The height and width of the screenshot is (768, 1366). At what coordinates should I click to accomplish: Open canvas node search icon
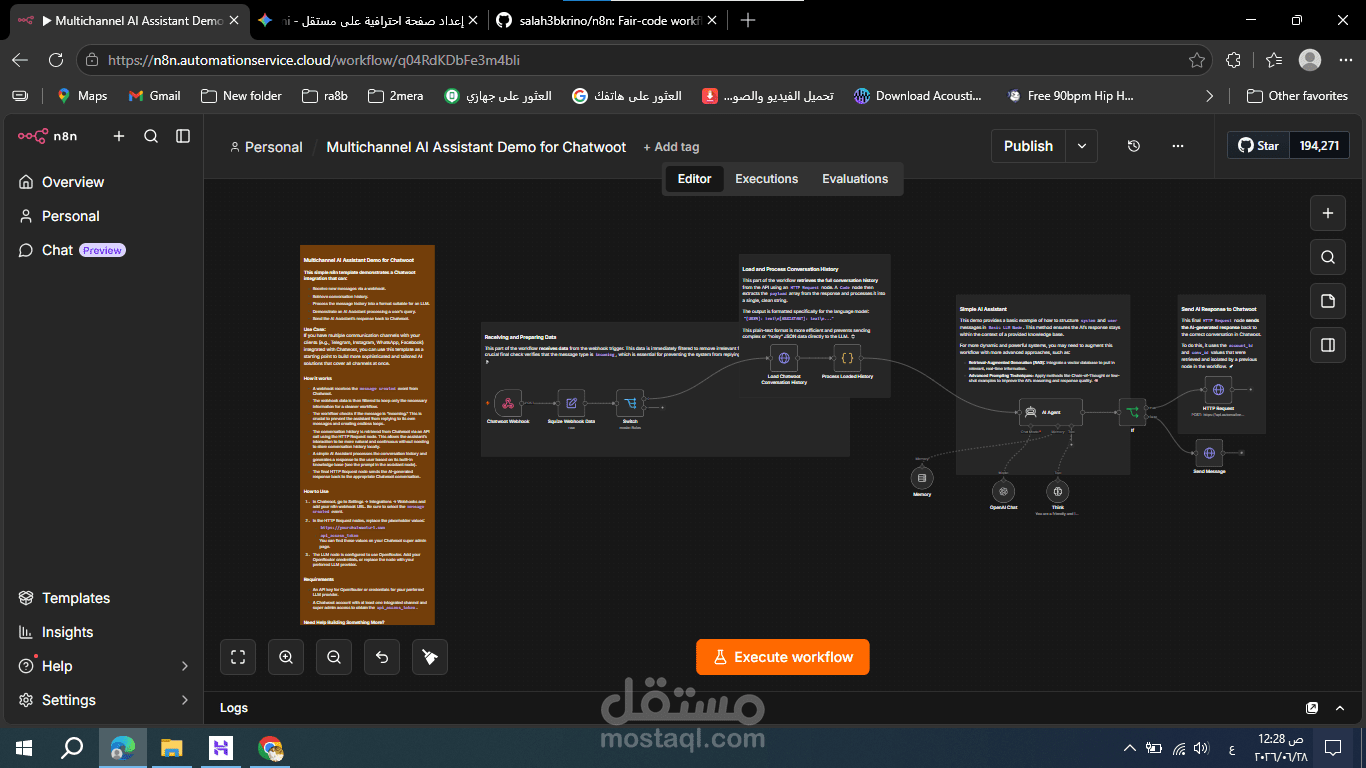pyautogui.click(x=1327, y=257)
